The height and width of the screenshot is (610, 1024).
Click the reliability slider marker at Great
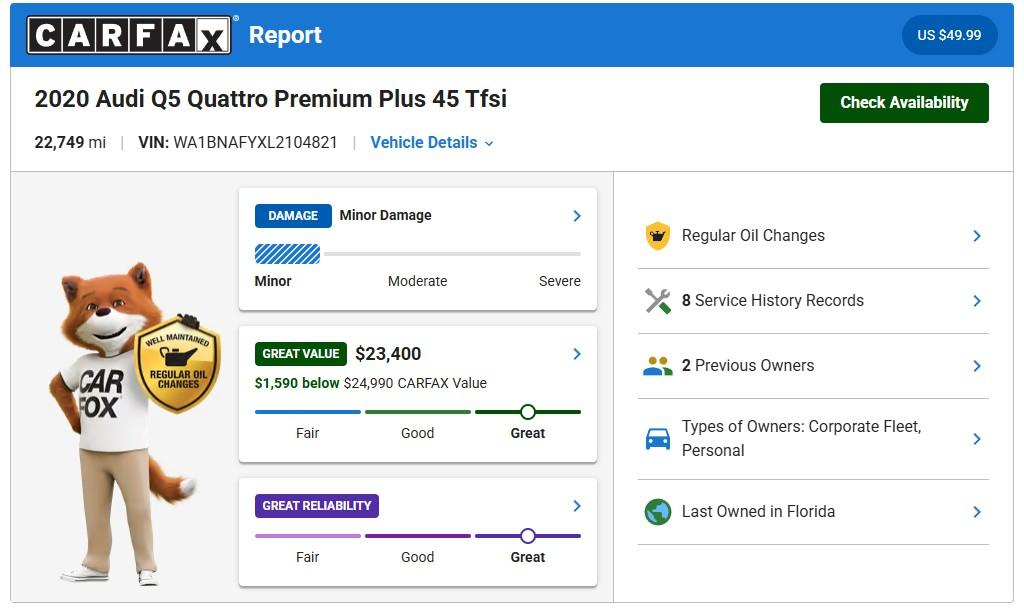pos(528,536)
